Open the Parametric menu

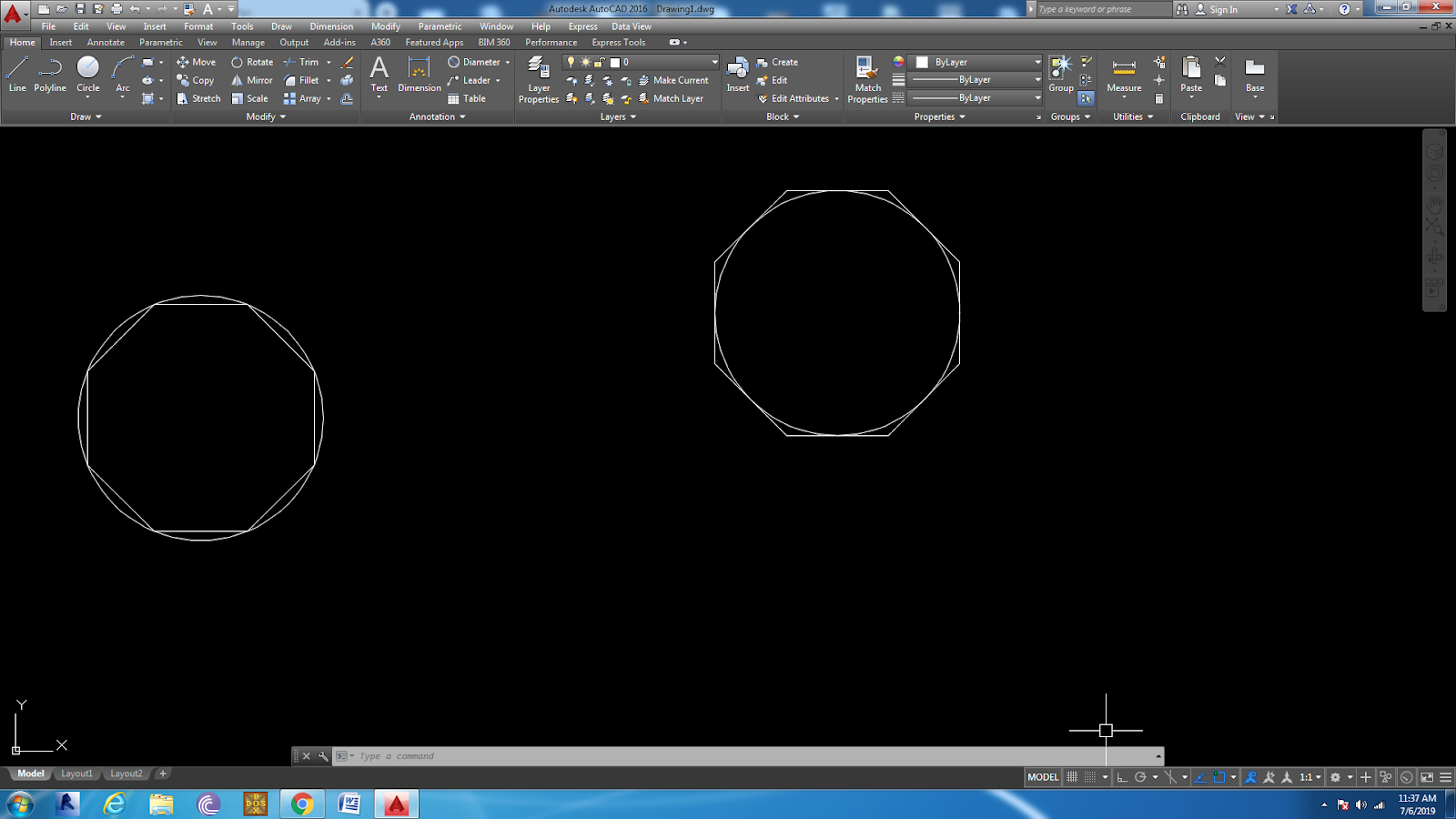[x=440, y=26]
